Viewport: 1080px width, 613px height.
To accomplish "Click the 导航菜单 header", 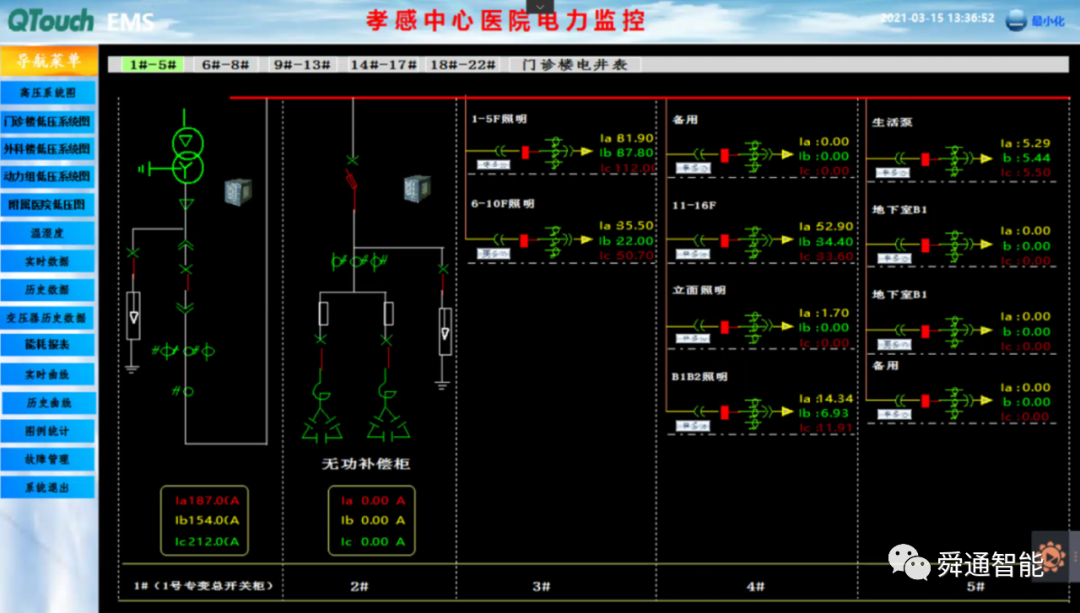I will 48,61.
